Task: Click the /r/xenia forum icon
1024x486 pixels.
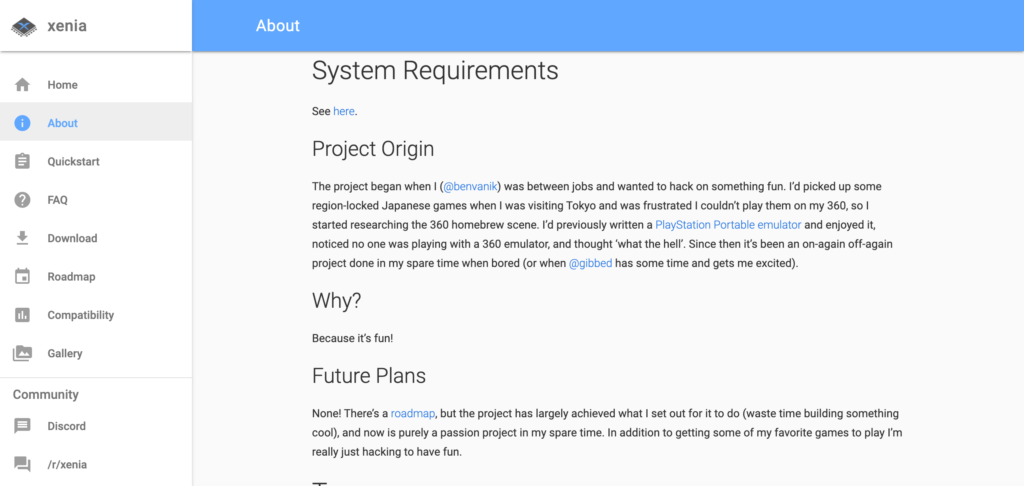Action: (x=22, y=464)
